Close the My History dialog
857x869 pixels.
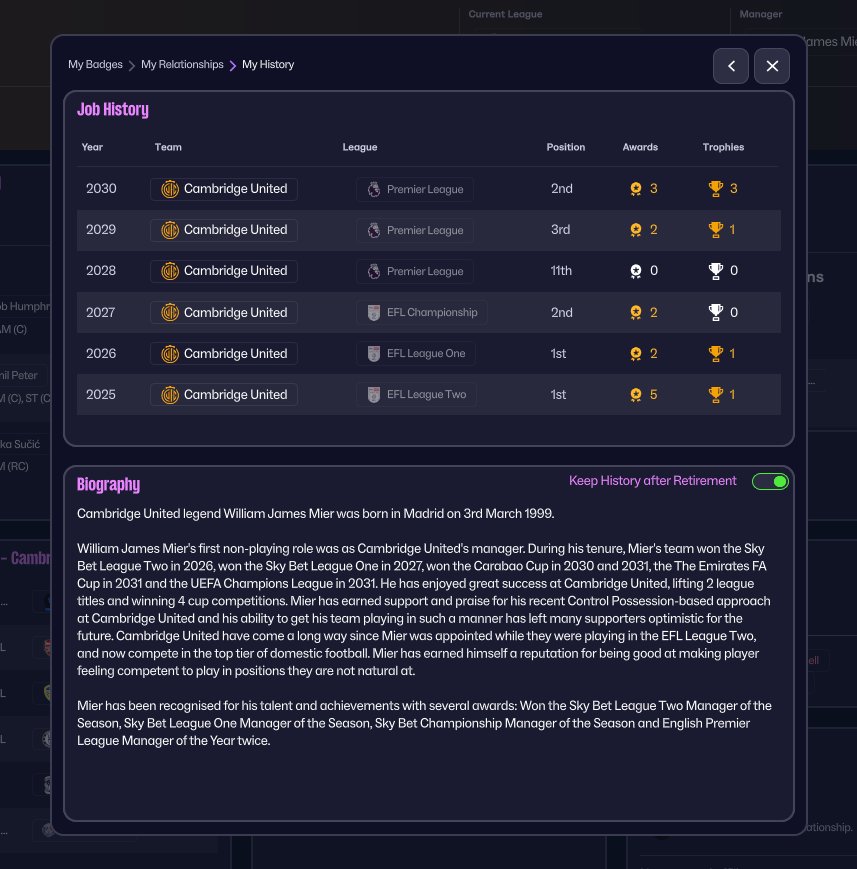click(772, 66)
